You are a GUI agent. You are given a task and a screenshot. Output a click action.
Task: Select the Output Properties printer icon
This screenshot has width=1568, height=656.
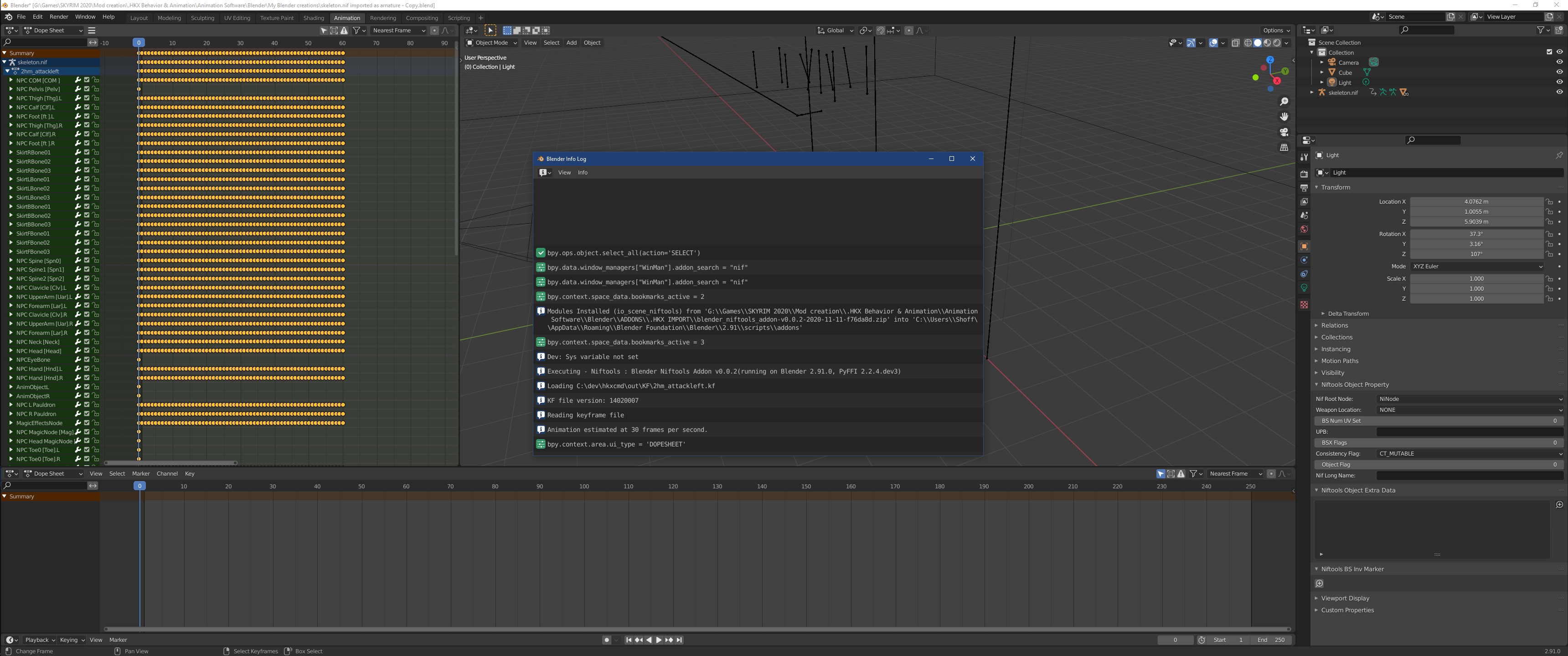[1304, 186]
